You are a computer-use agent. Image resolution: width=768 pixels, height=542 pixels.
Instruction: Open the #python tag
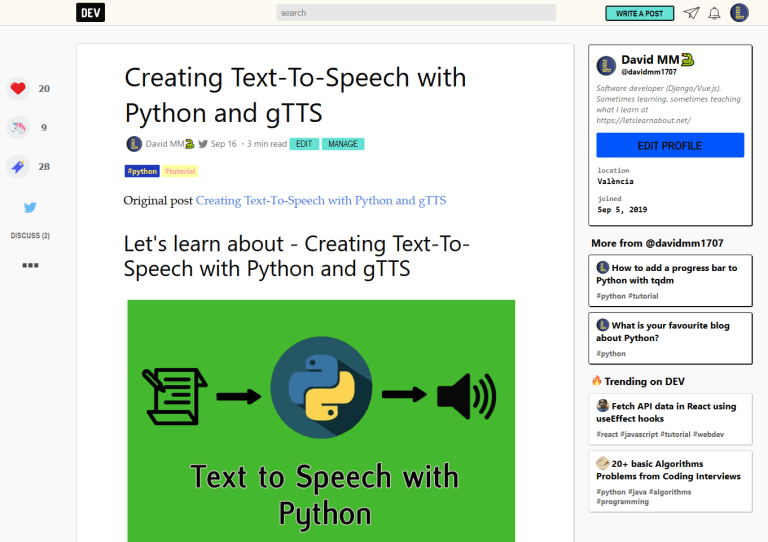click(x=142, y=171)
